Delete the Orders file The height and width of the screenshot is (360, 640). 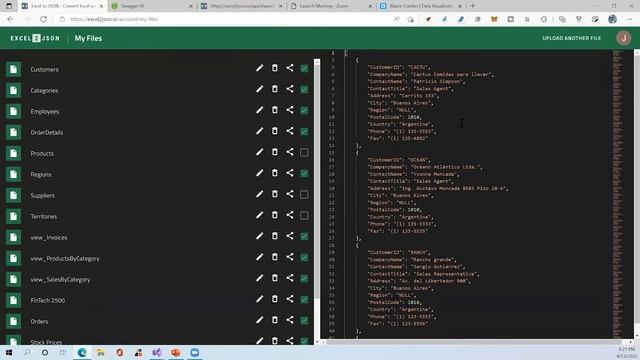coord(275,320)
